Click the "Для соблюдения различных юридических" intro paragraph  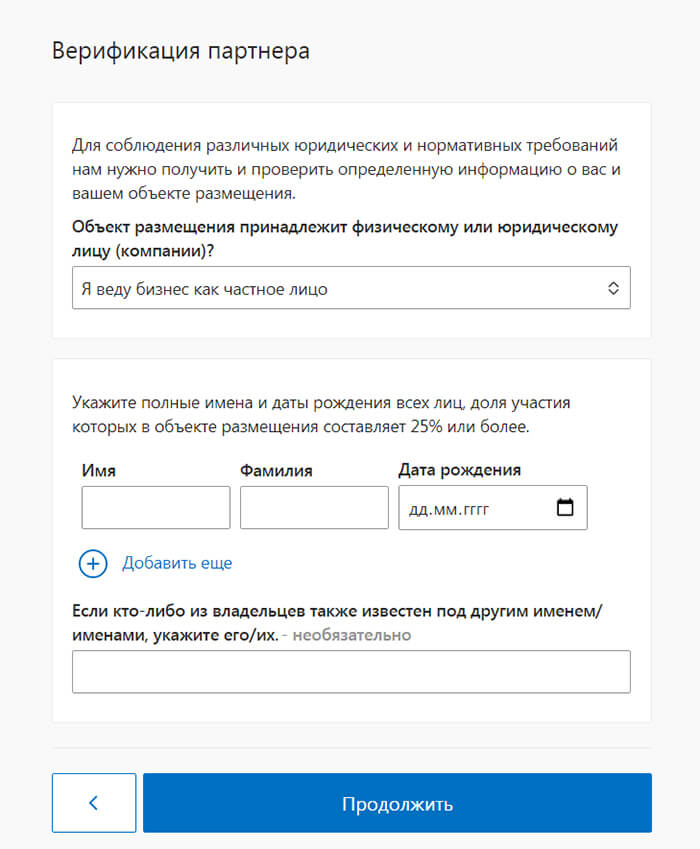pyautogui.click(x=346, y=169)
